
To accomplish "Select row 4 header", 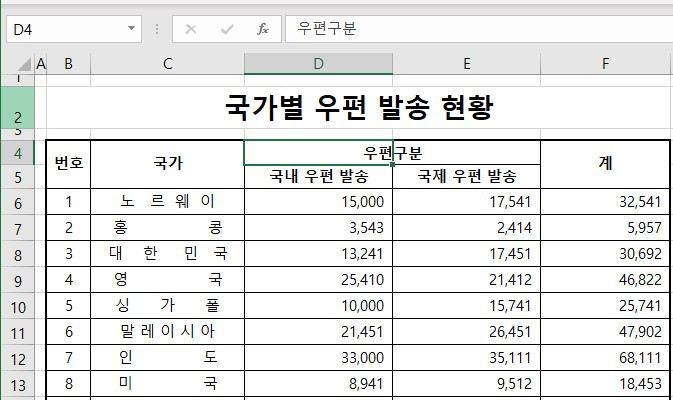I will [x=18, y=153].
